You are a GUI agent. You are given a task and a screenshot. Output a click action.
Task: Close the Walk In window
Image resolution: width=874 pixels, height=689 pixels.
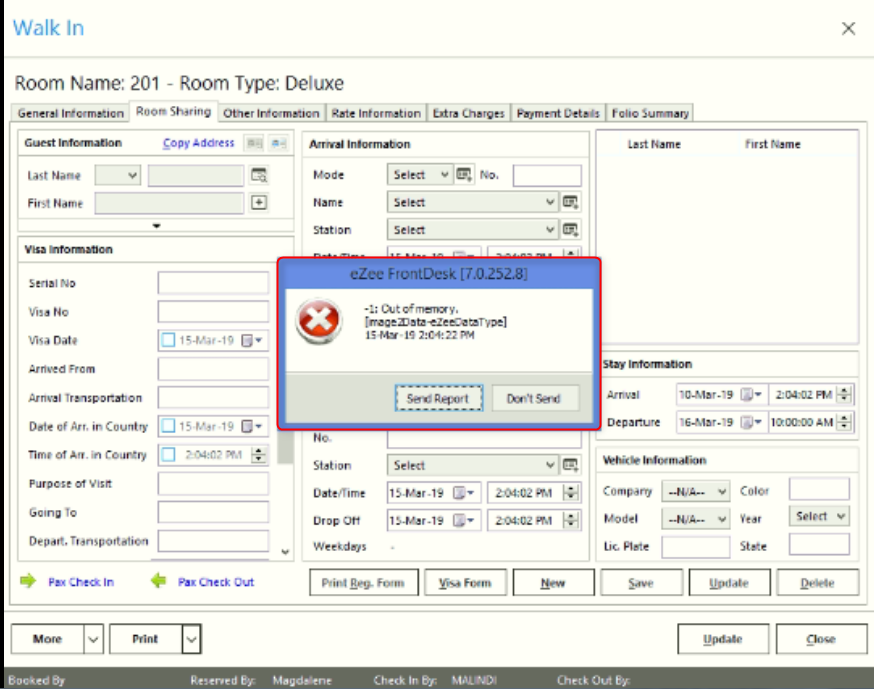848,28
